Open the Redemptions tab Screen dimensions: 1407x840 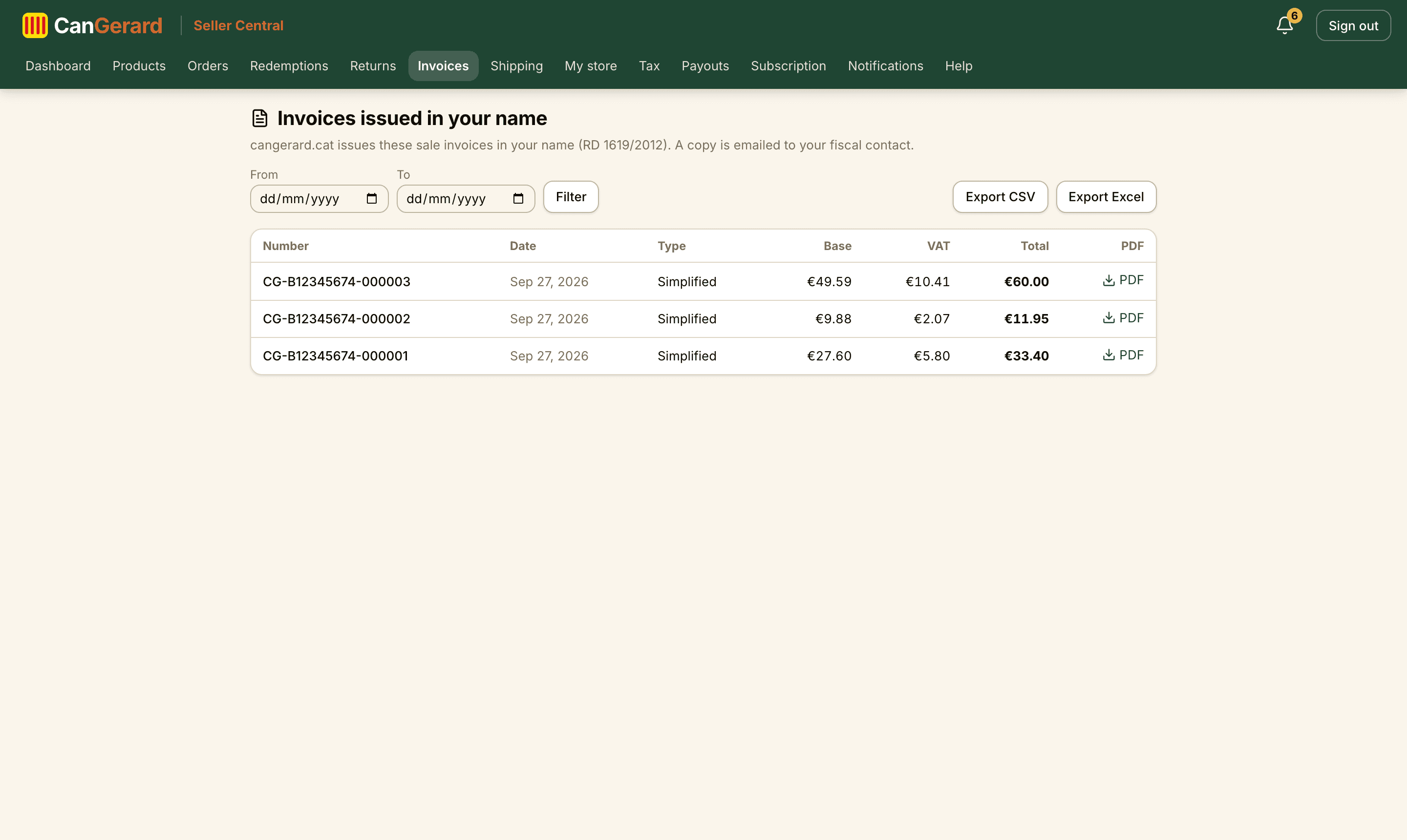[x=289, y=65]
